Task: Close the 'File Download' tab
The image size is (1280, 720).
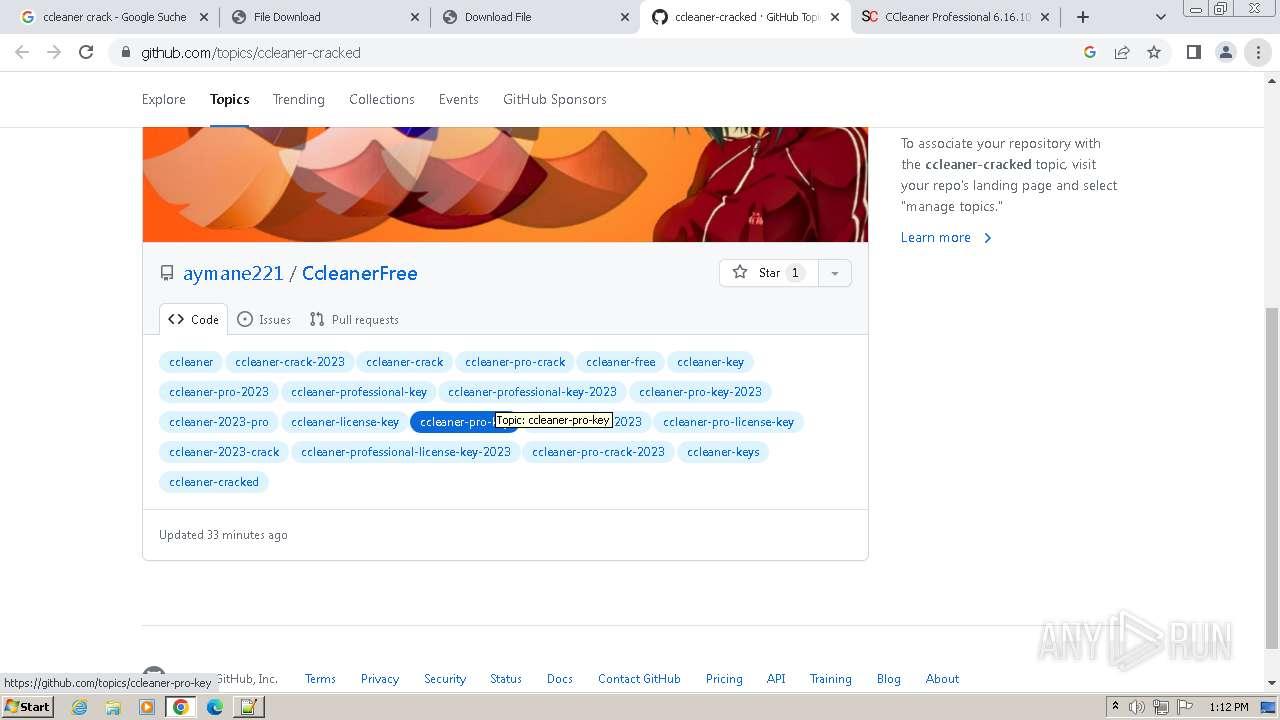Action: click(x=415, y=17)
